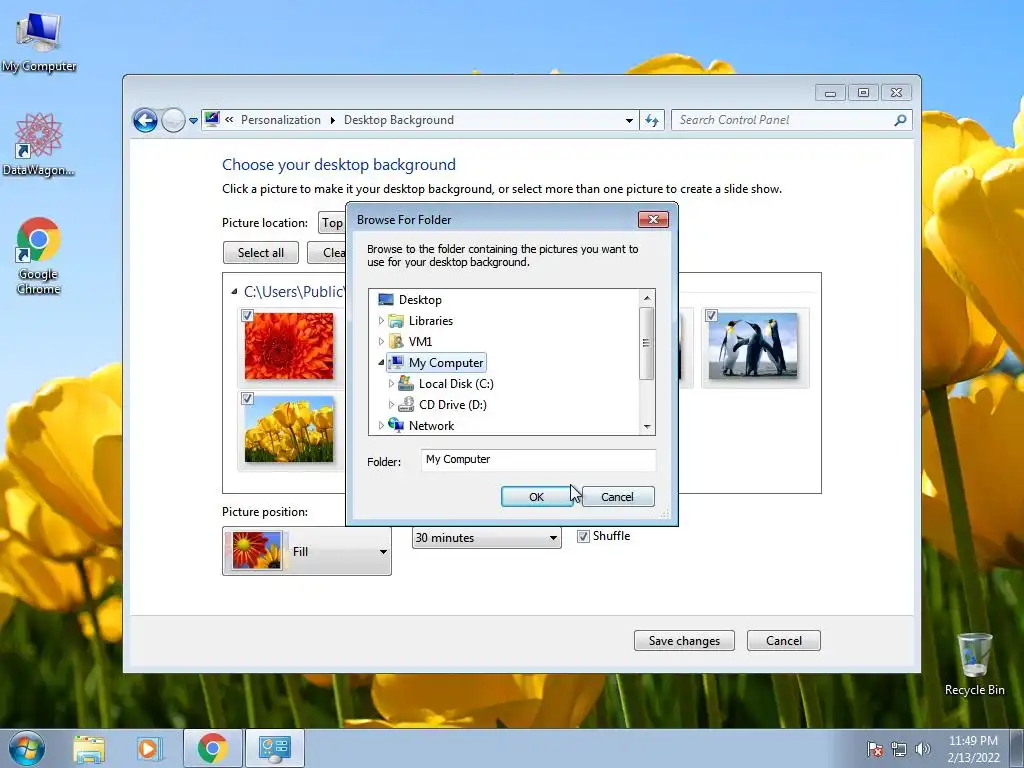The height and width of the screenshot is (768, 1024).
Task: Select Desktop in the folder tree
Action: coord(420,300)
